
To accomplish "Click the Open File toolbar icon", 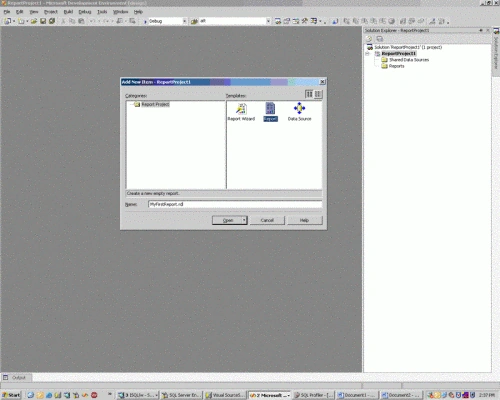I will (x=34, y=21).
